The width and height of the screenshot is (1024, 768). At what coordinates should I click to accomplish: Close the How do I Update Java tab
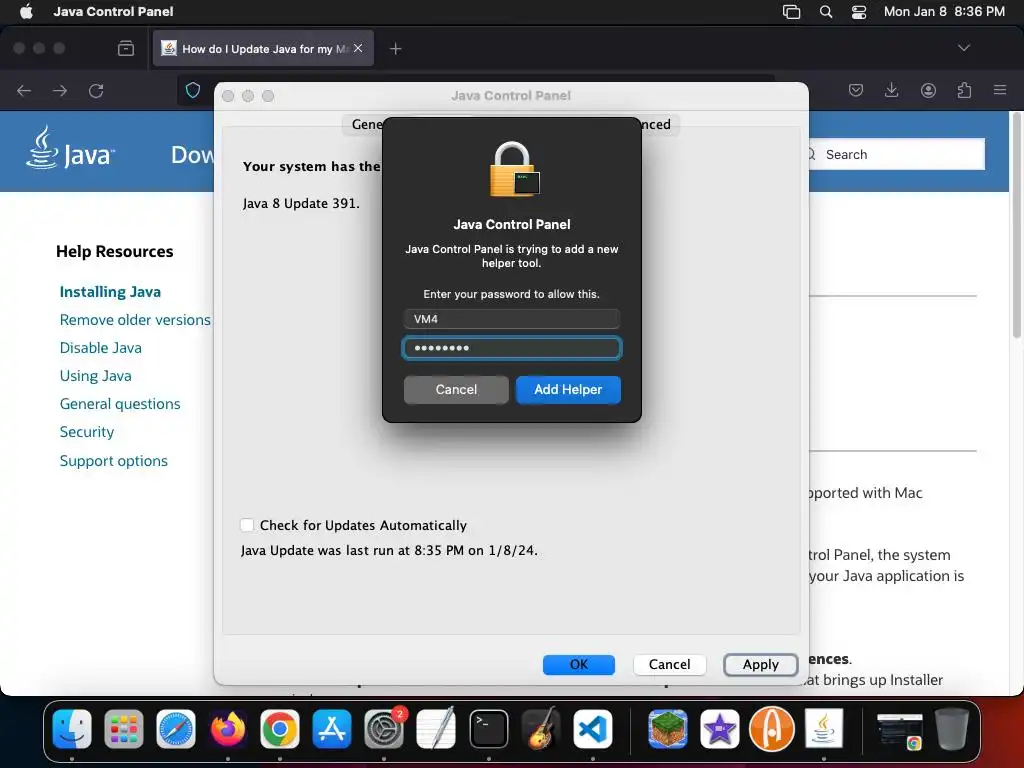(358, 48)
